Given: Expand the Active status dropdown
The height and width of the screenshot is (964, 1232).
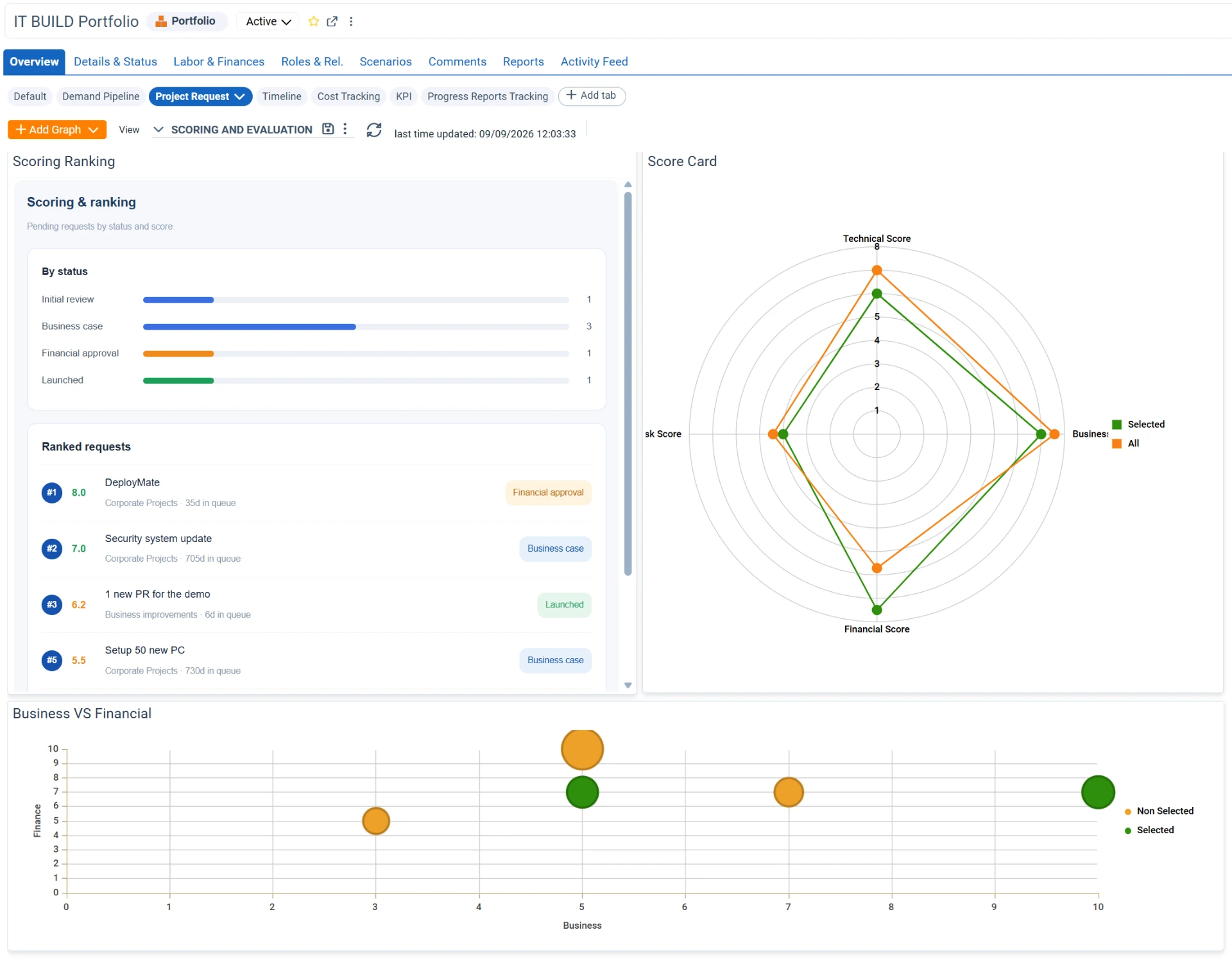Looking at the screenshot, I should pos(268,21).
